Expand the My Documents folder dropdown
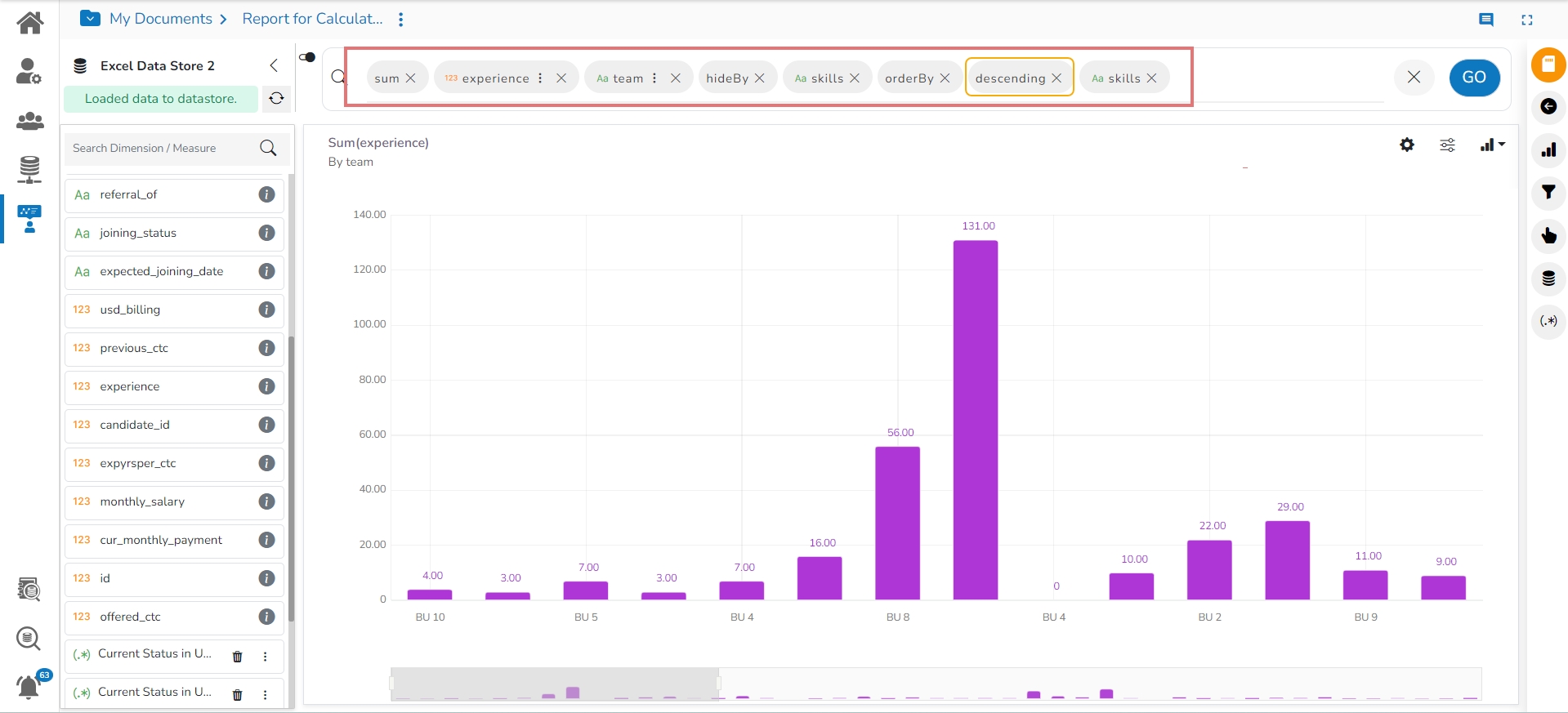The width and height of the screenshot is (1568, 713). tap(91, 19)
